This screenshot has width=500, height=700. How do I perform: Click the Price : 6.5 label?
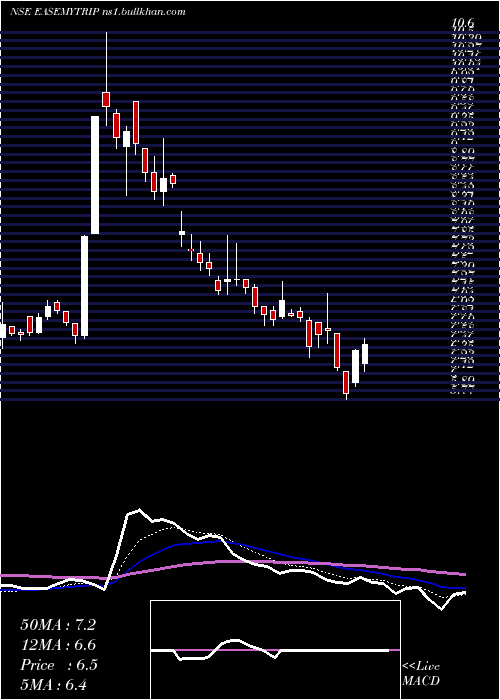point(59,665)
